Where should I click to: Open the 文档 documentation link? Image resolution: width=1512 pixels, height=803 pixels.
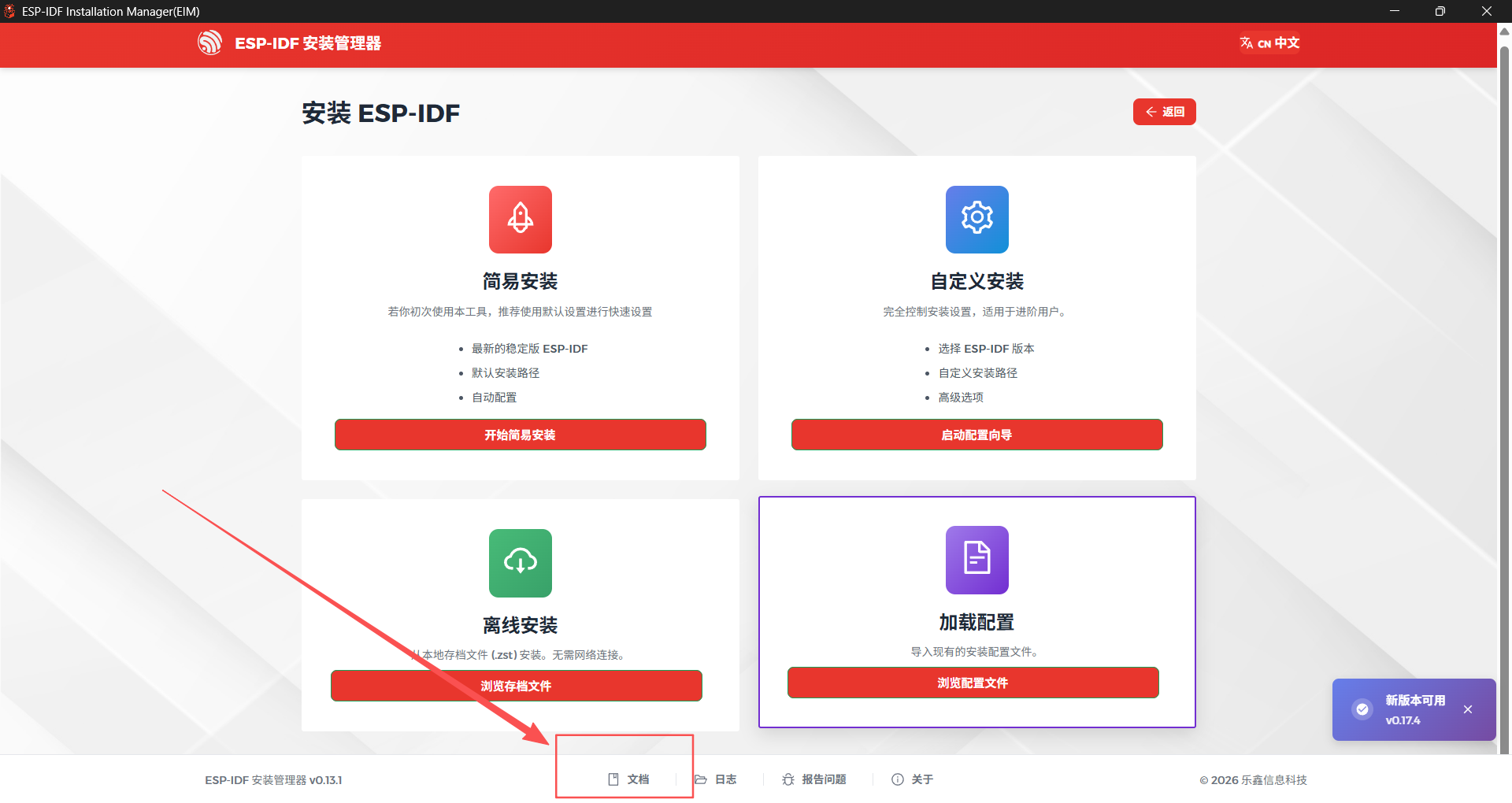click(628, 779)
